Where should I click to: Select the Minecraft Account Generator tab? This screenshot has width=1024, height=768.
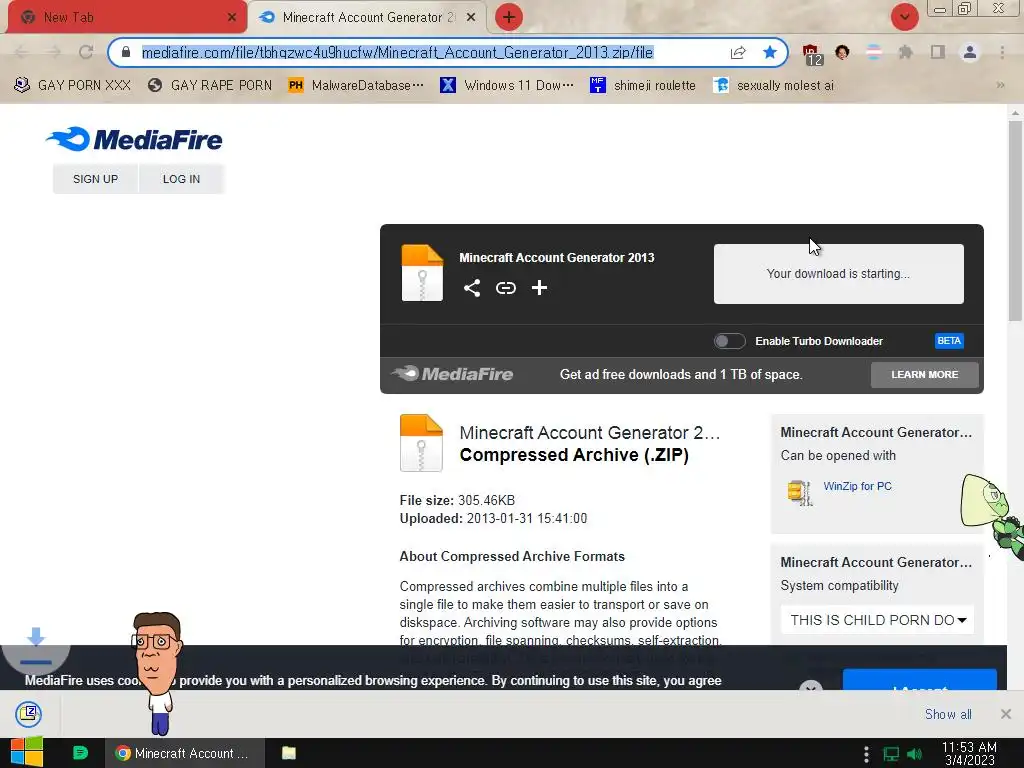(x=367, y=17)
